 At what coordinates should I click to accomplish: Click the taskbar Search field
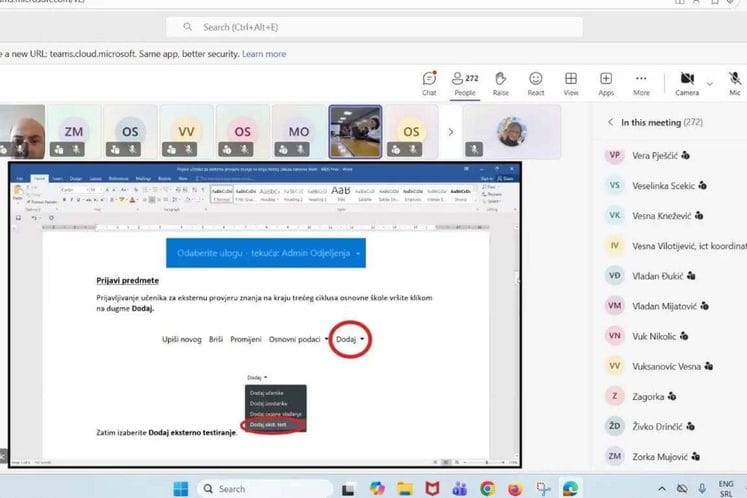[260, 488]
